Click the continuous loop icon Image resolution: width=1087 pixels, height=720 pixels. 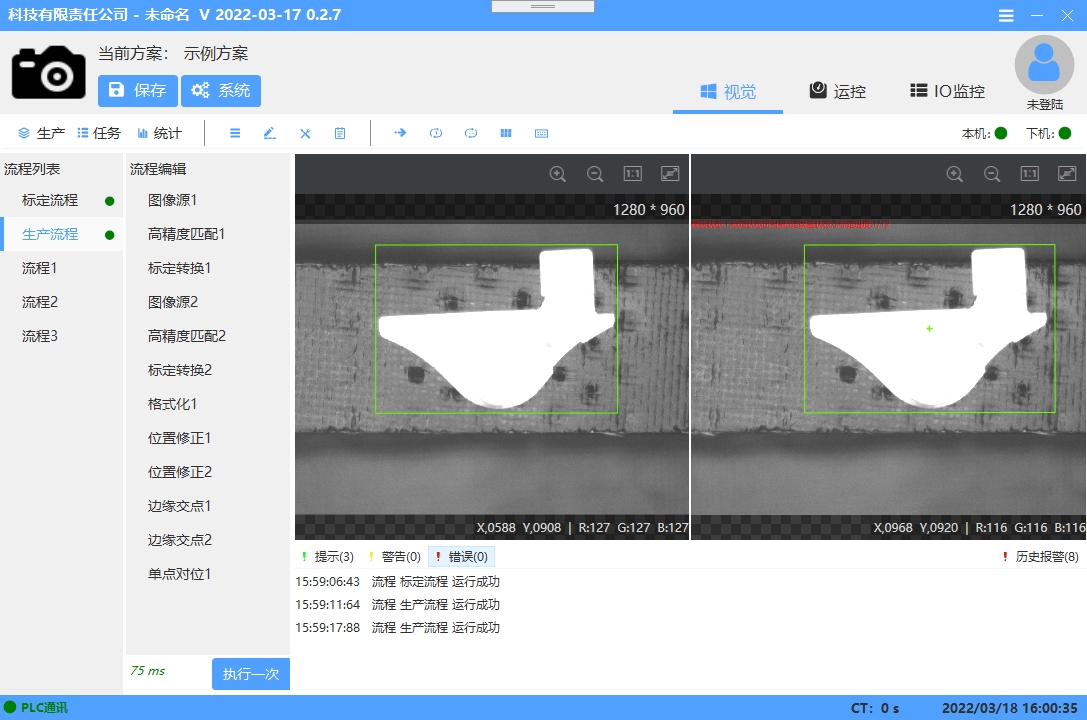(x=471, y=133)
